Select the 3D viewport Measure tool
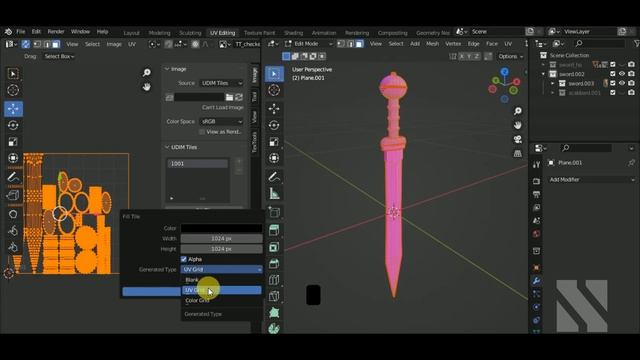This screenshot has width=640, height=360. 274,193
